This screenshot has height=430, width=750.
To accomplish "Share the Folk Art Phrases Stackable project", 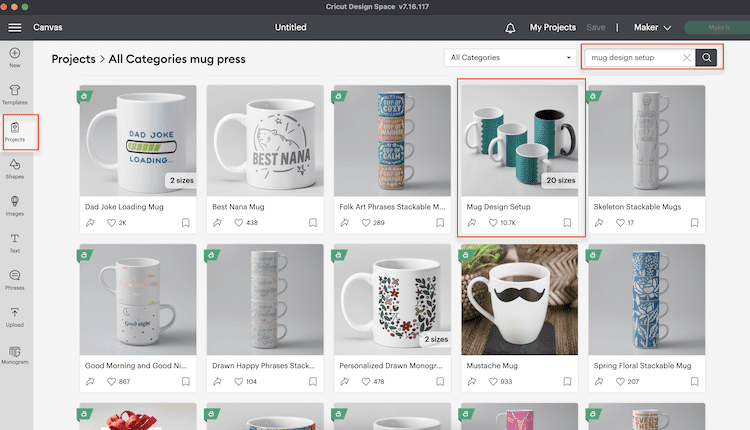I will point(344,222).
